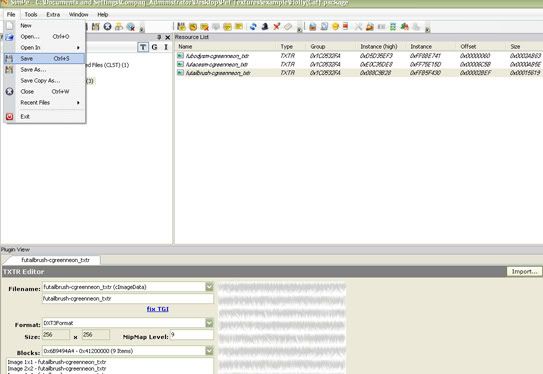Click the yellow smiley face toolbar icon
543x374 pixels.
coord(335,27)
